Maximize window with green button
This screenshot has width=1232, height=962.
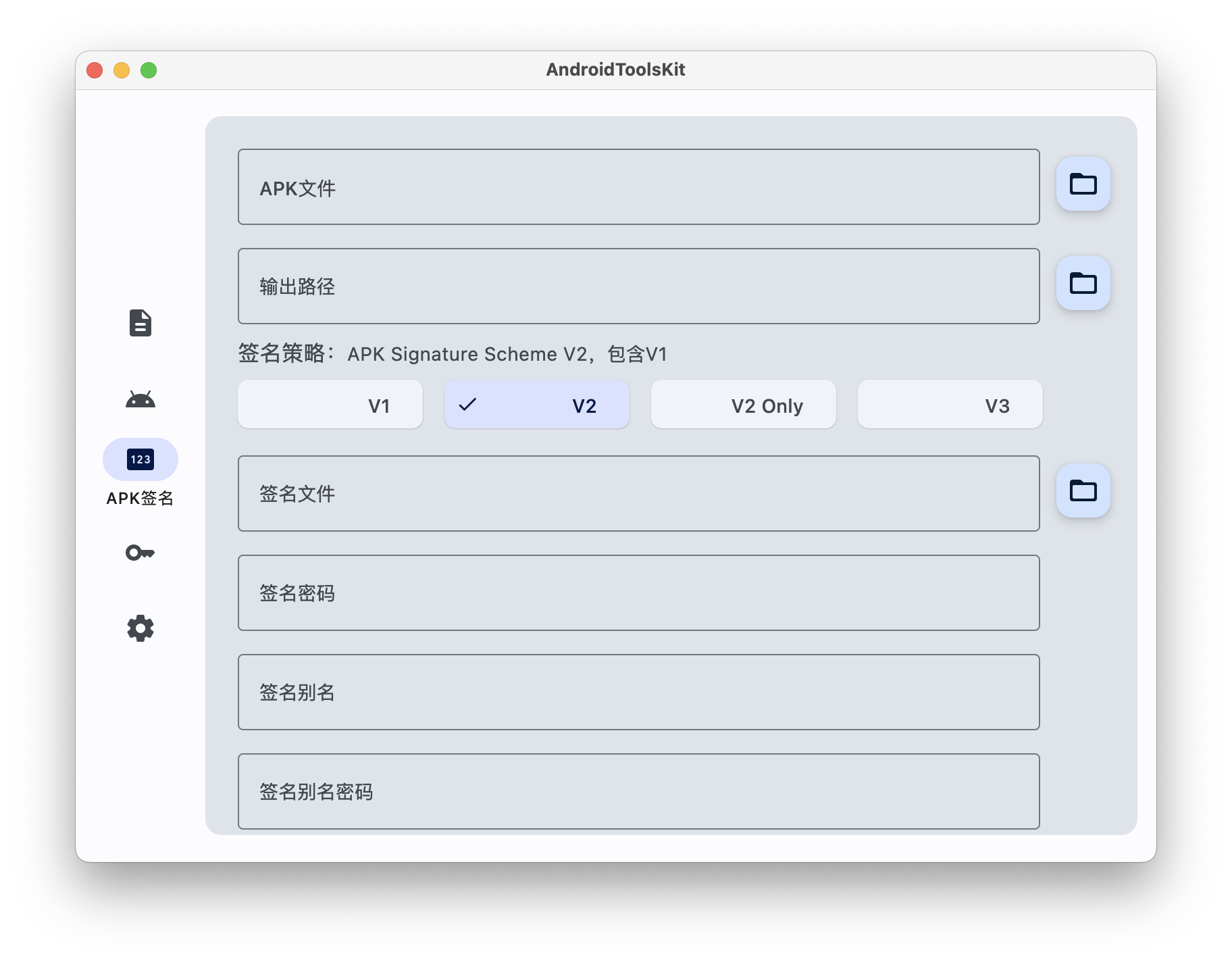[149, 70]
